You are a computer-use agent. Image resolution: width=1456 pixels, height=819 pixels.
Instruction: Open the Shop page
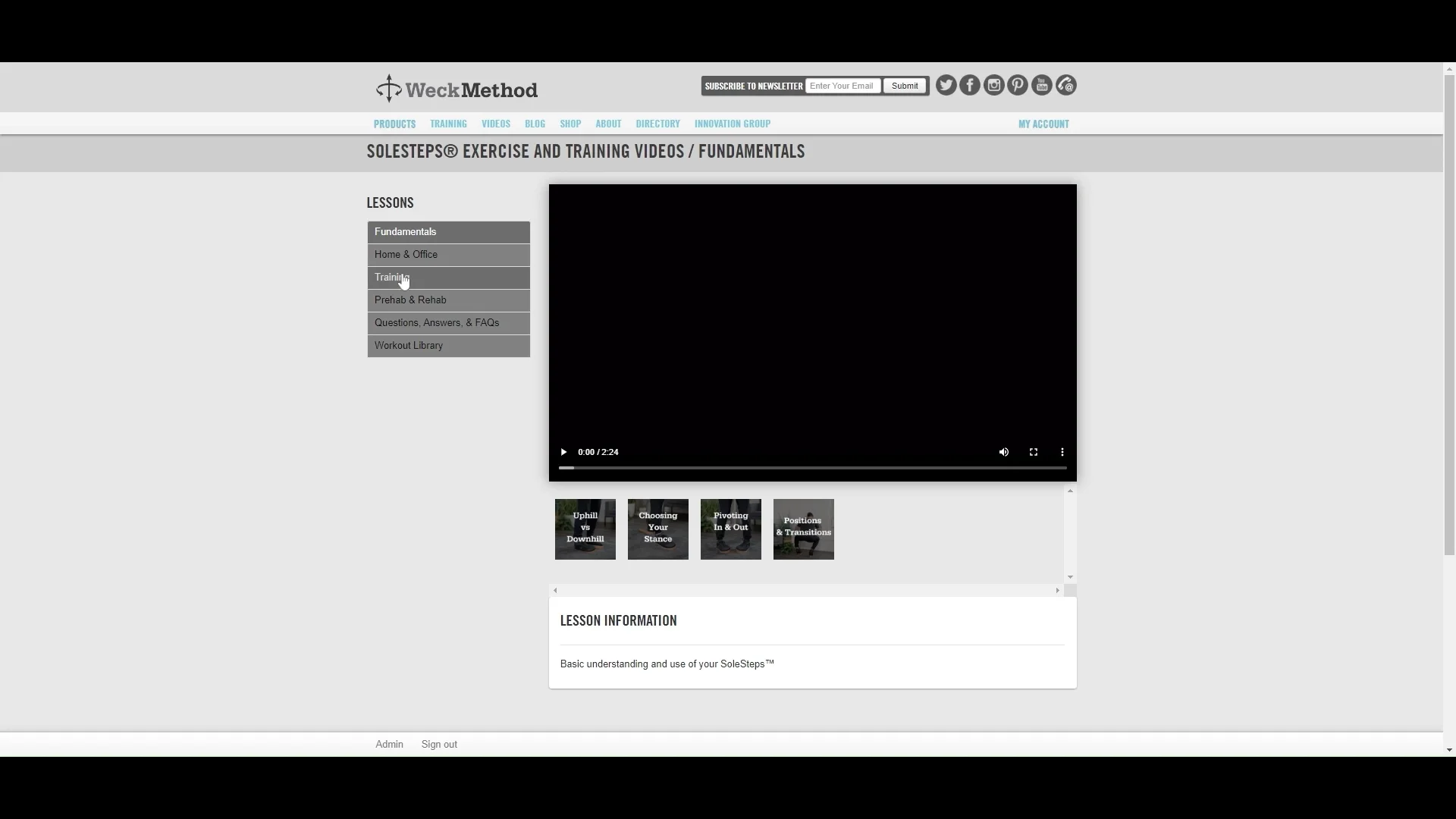(x=570, y=124)
